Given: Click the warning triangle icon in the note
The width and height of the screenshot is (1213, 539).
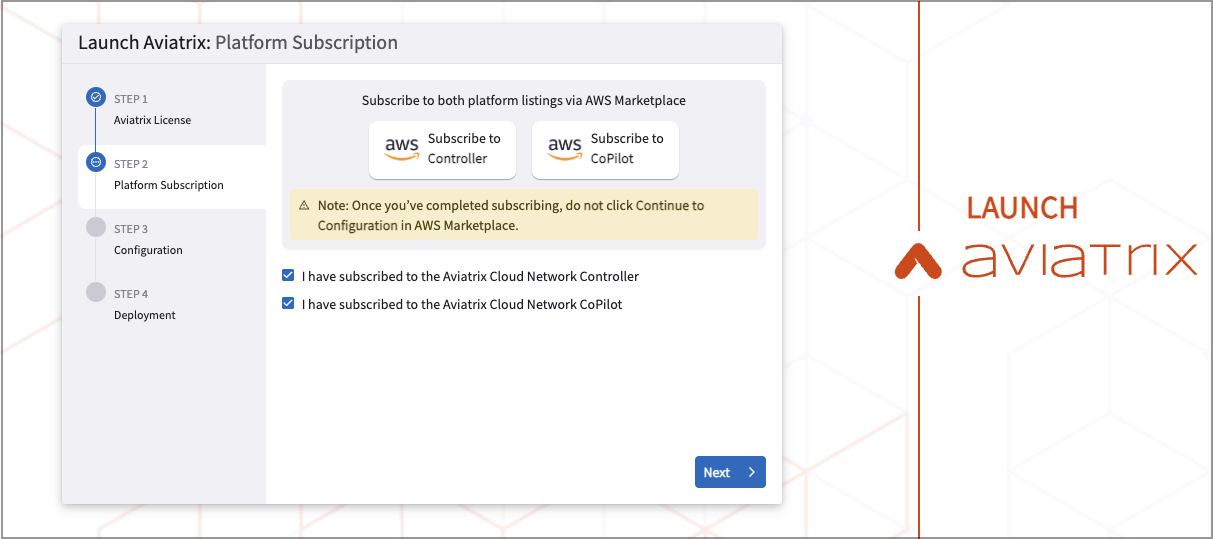Looking at the screenshot, I should (304, 206).
